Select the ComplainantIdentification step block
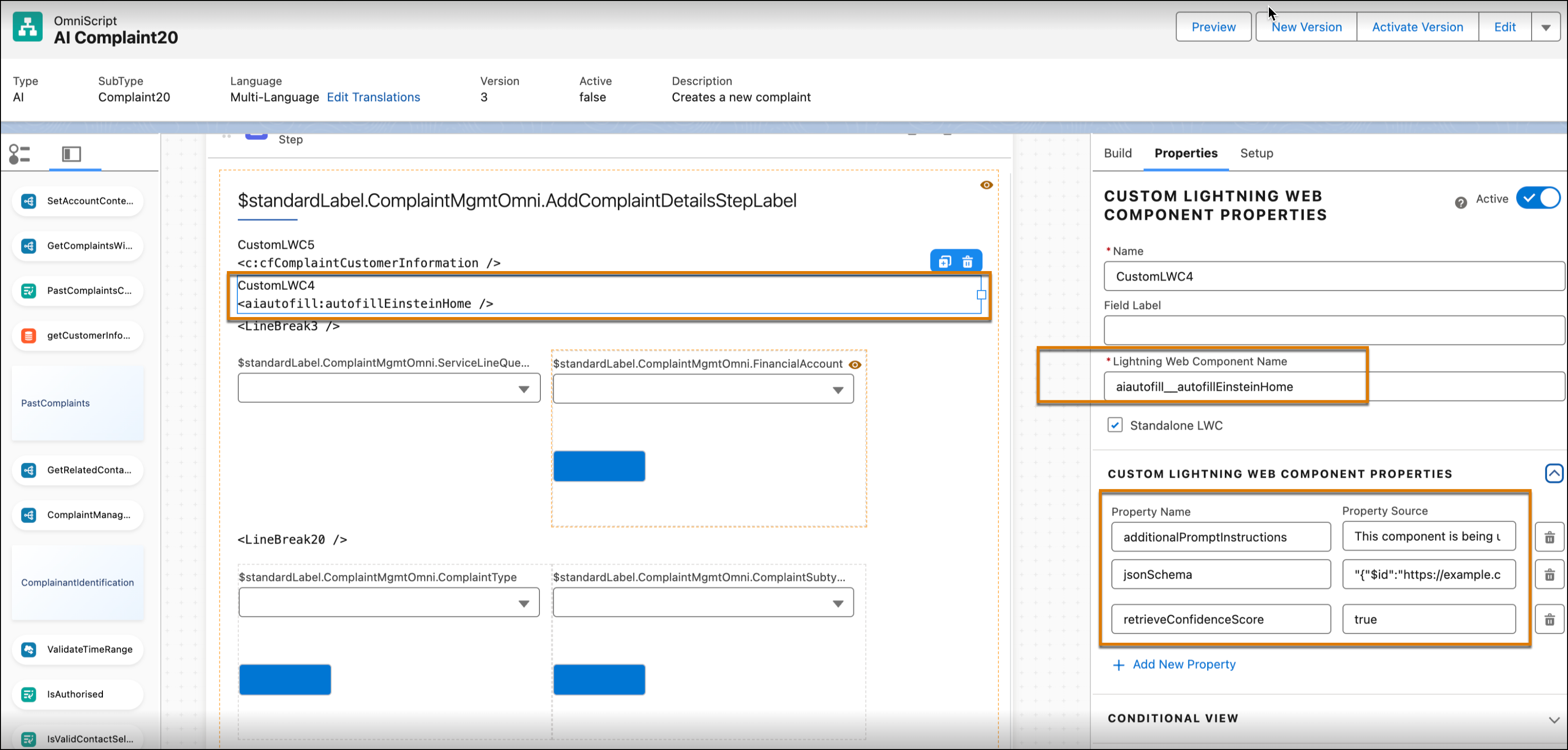This screenshot has height=750, width=1568. click(x=78, y=583)
